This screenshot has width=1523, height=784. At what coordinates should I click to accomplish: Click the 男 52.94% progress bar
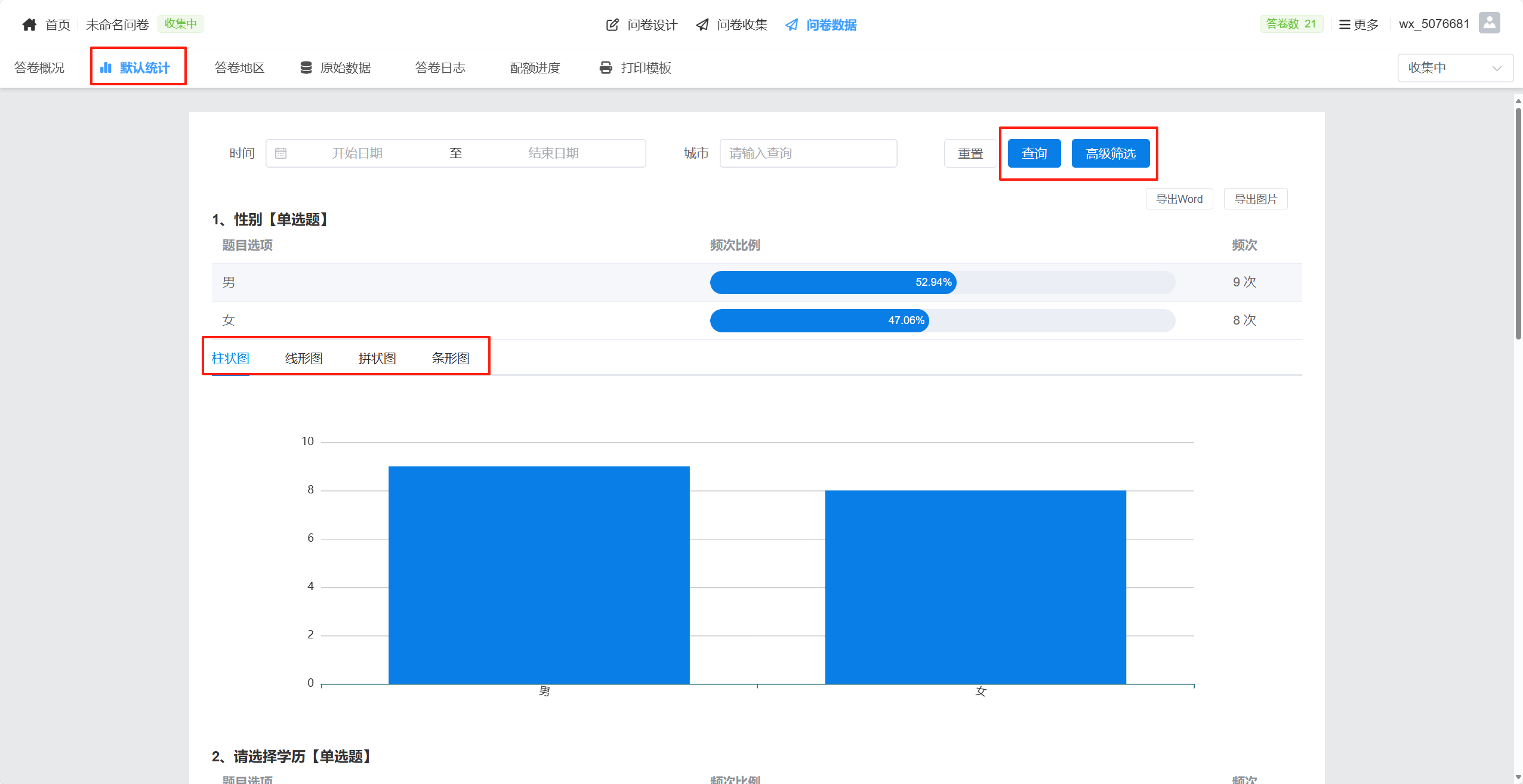point(833,282)
